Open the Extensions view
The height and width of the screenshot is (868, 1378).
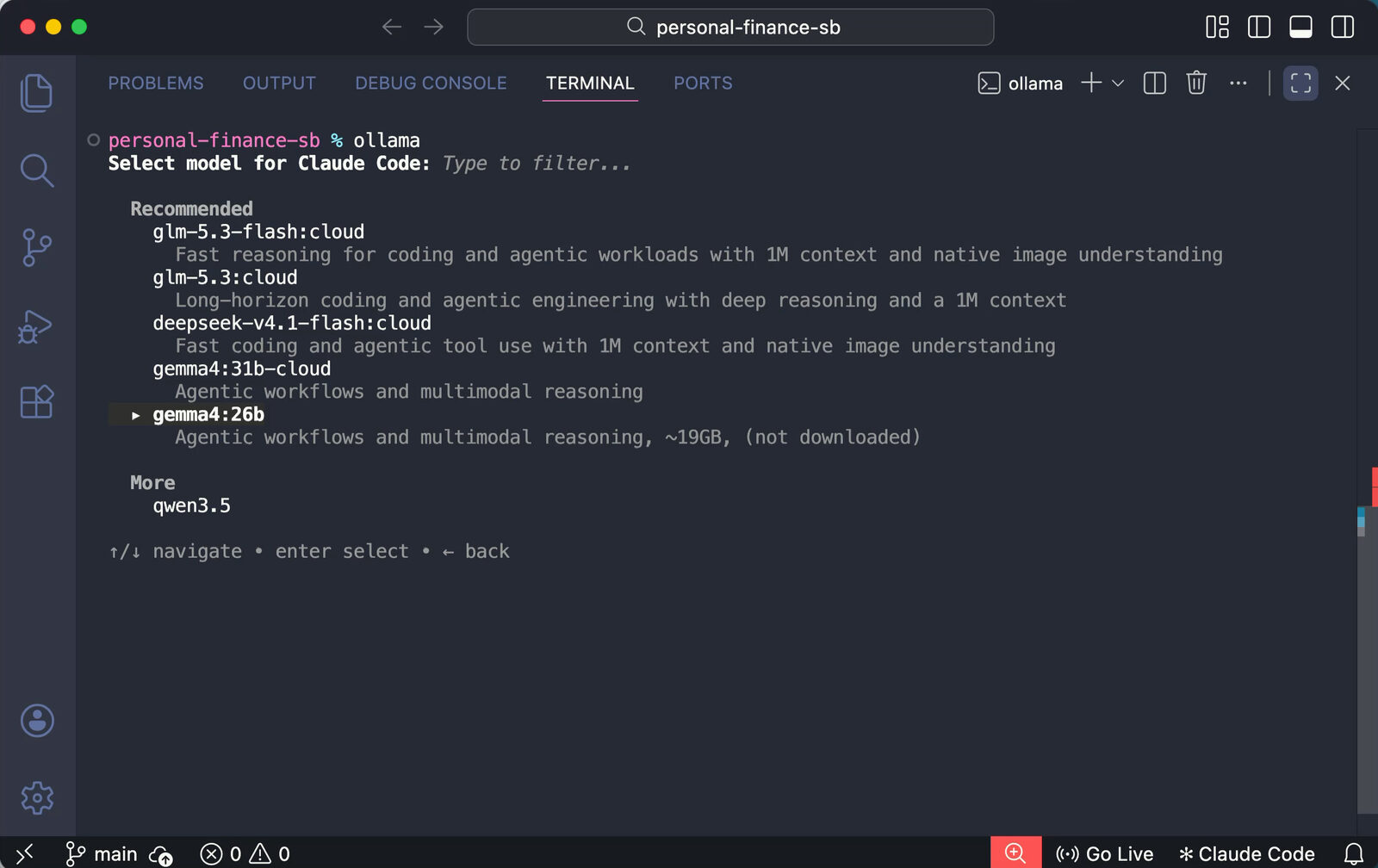pos(36,401)
